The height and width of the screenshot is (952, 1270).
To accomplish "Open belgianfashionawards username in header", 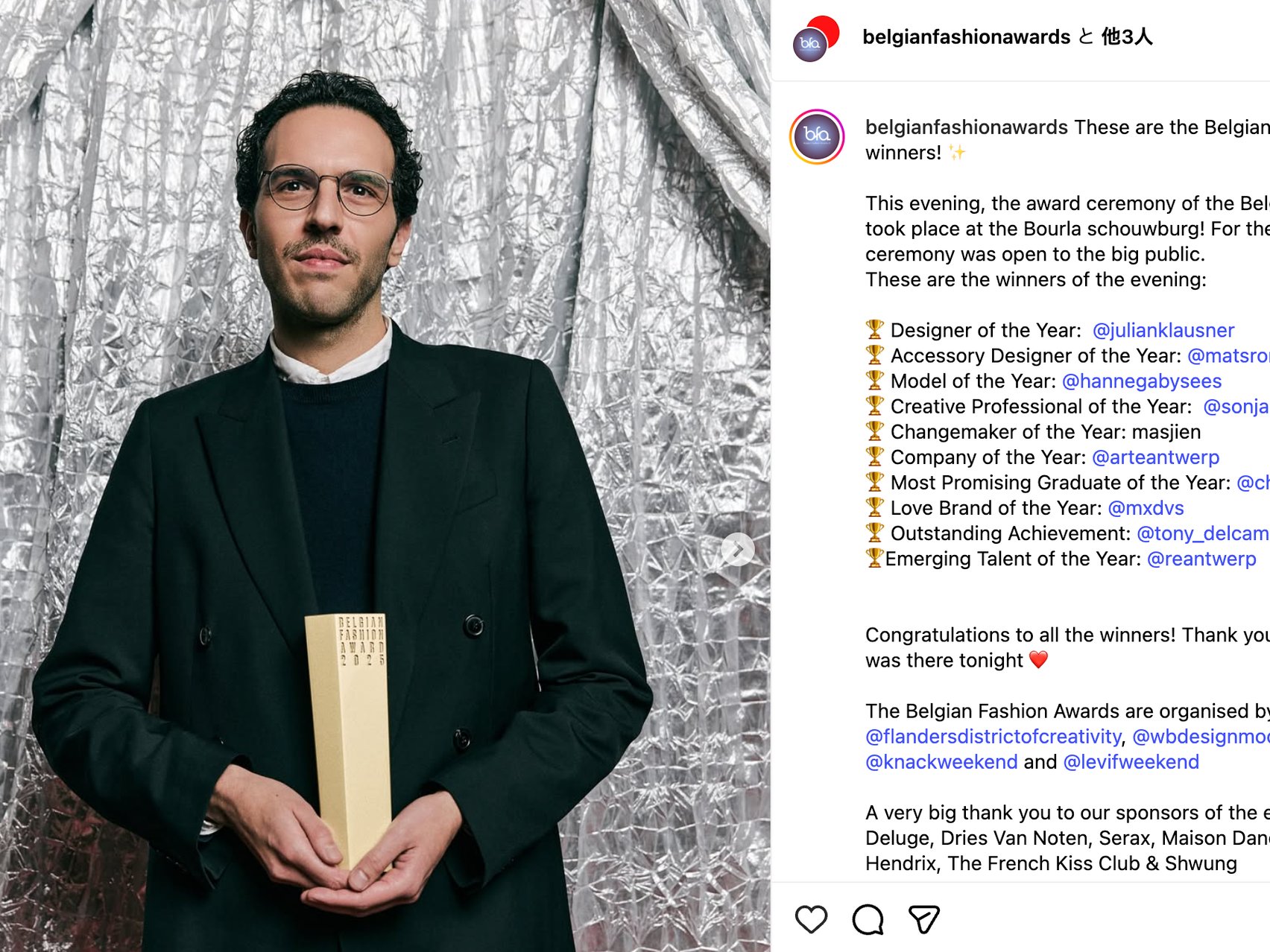I will (966, 37).
